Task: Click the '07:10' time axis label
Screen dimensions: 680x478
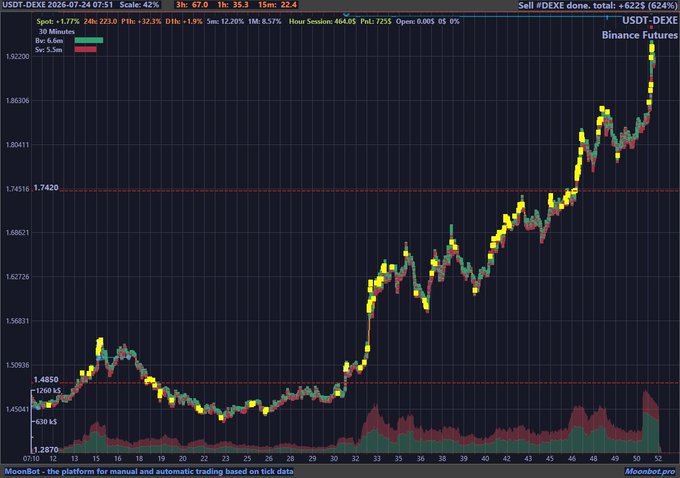Action: tap(31, 458)
